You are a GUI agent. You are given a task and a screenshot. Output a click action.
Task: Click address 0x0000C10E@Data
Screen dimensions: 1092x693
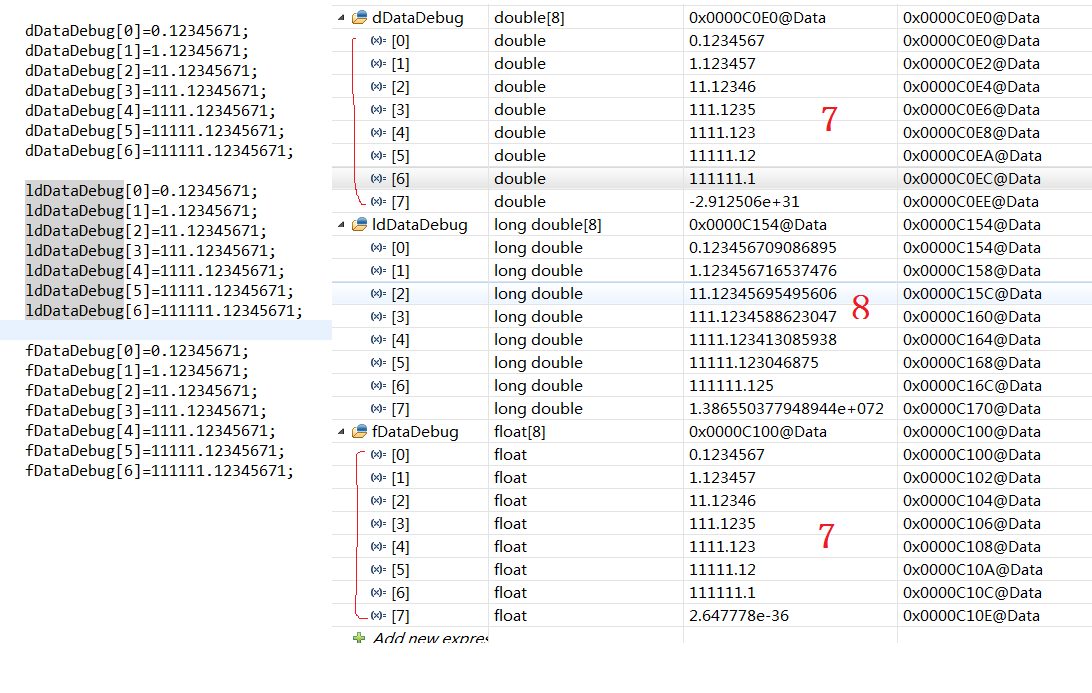click(972, 615)
